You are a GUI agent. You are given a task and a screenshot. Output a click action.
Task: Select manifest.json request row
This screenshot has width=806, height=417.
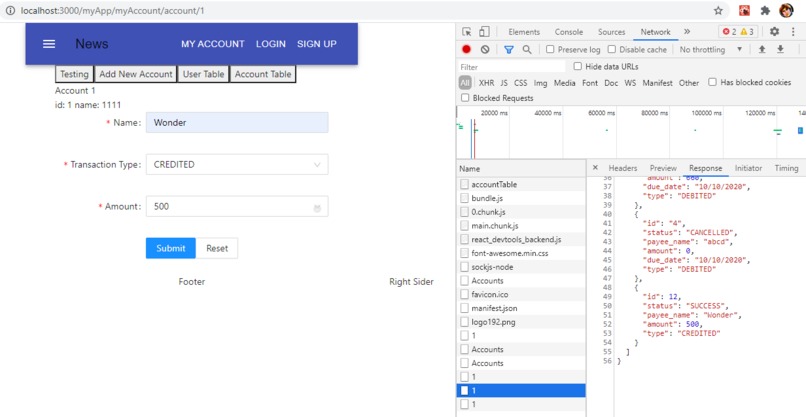pyautogui.click(x=521, y=308)
